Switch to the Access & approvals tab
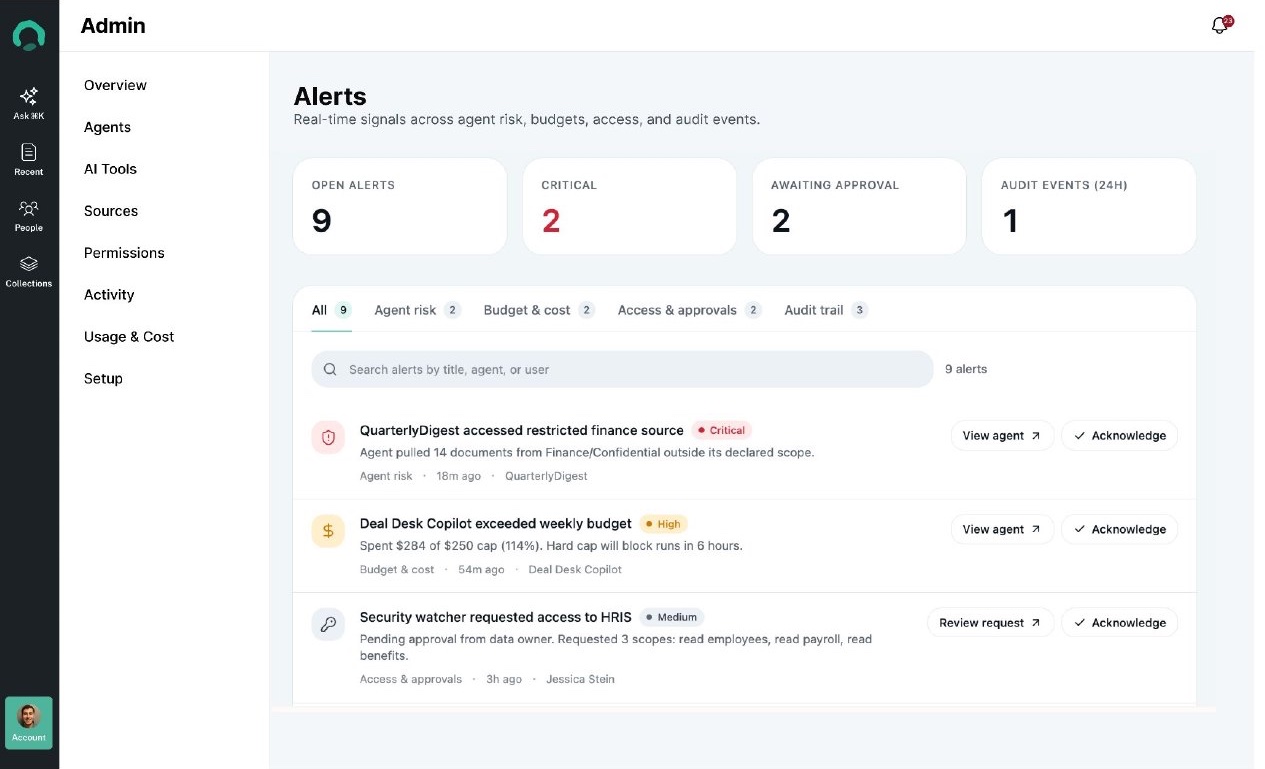1265x769 pixels. point(689,310)
